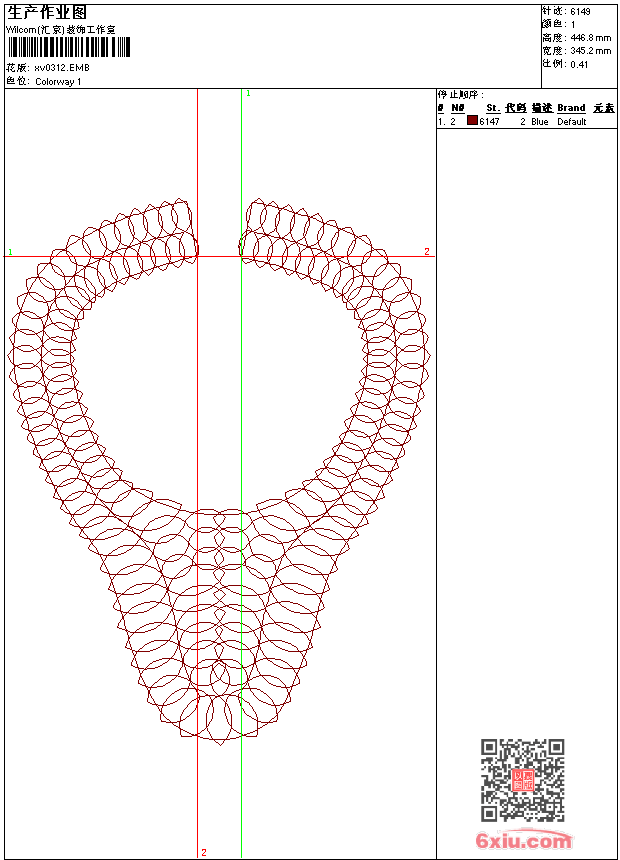Click the green marker 1 at left edge
Screen dimensions: 620x860
coord(10,252)
